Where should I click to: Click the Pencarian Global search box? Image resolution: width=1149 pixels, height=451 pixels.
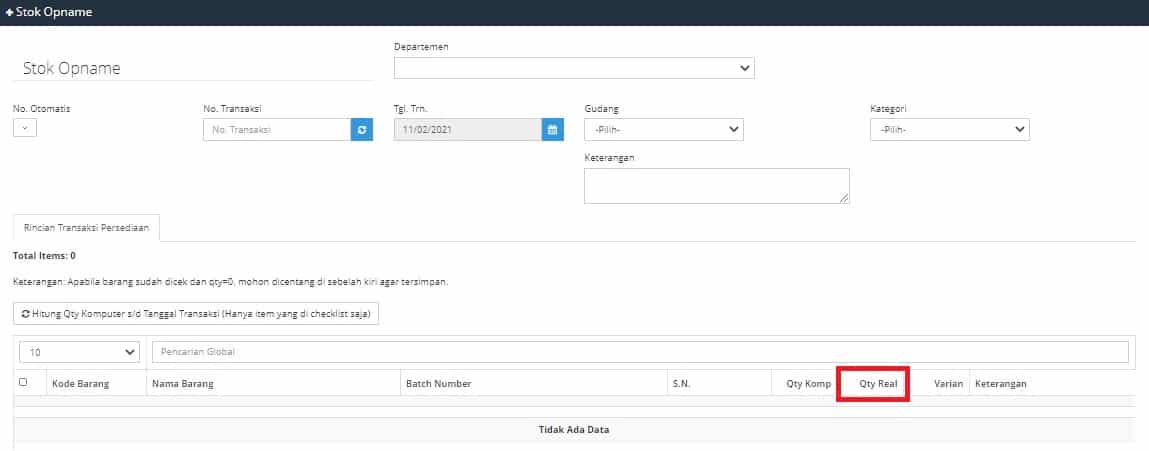pyautogui.click(x=639, y=352)
